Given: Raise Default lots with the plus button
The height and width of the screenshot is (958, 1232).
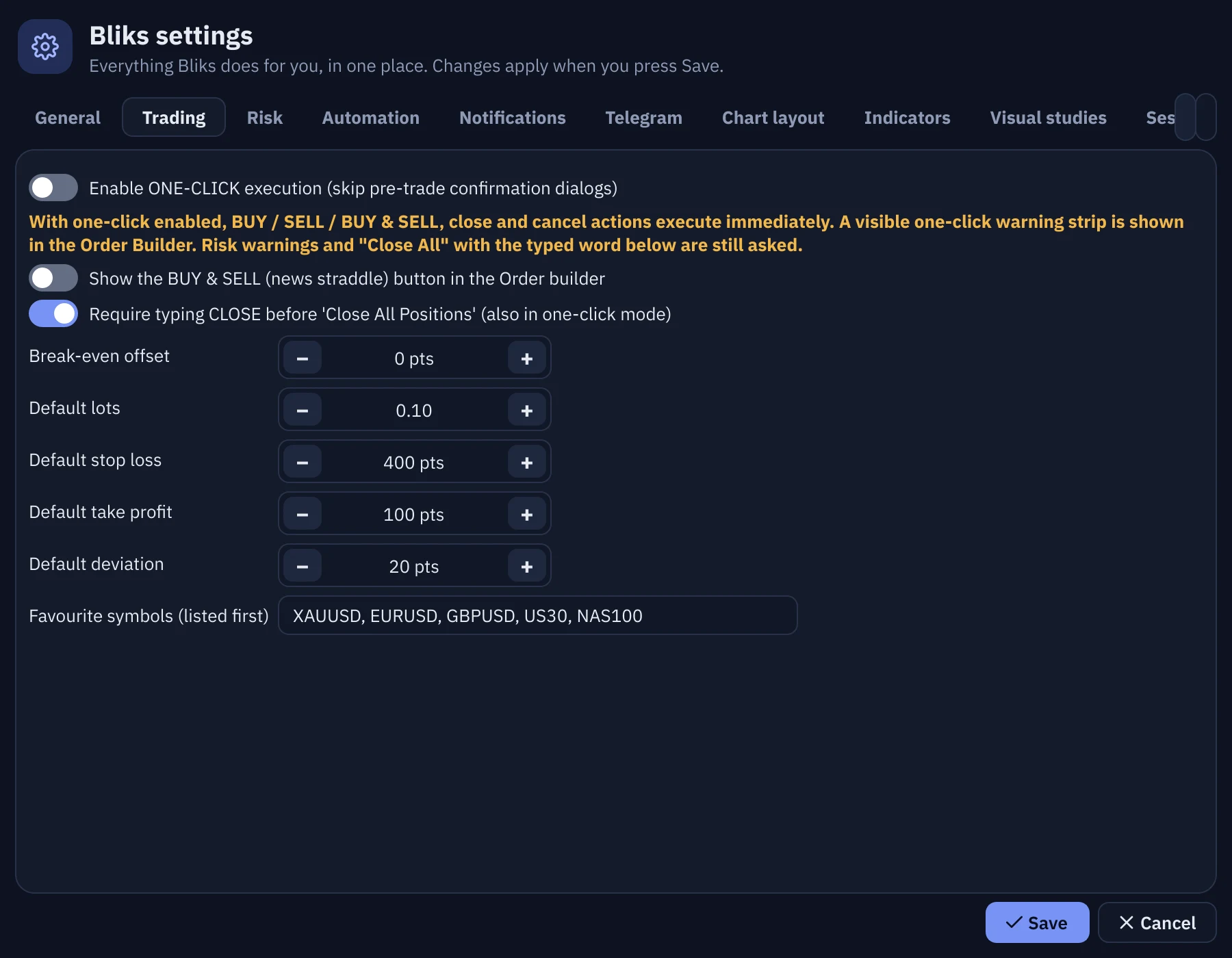Looking at the screenshot, I should click(527, 410).
